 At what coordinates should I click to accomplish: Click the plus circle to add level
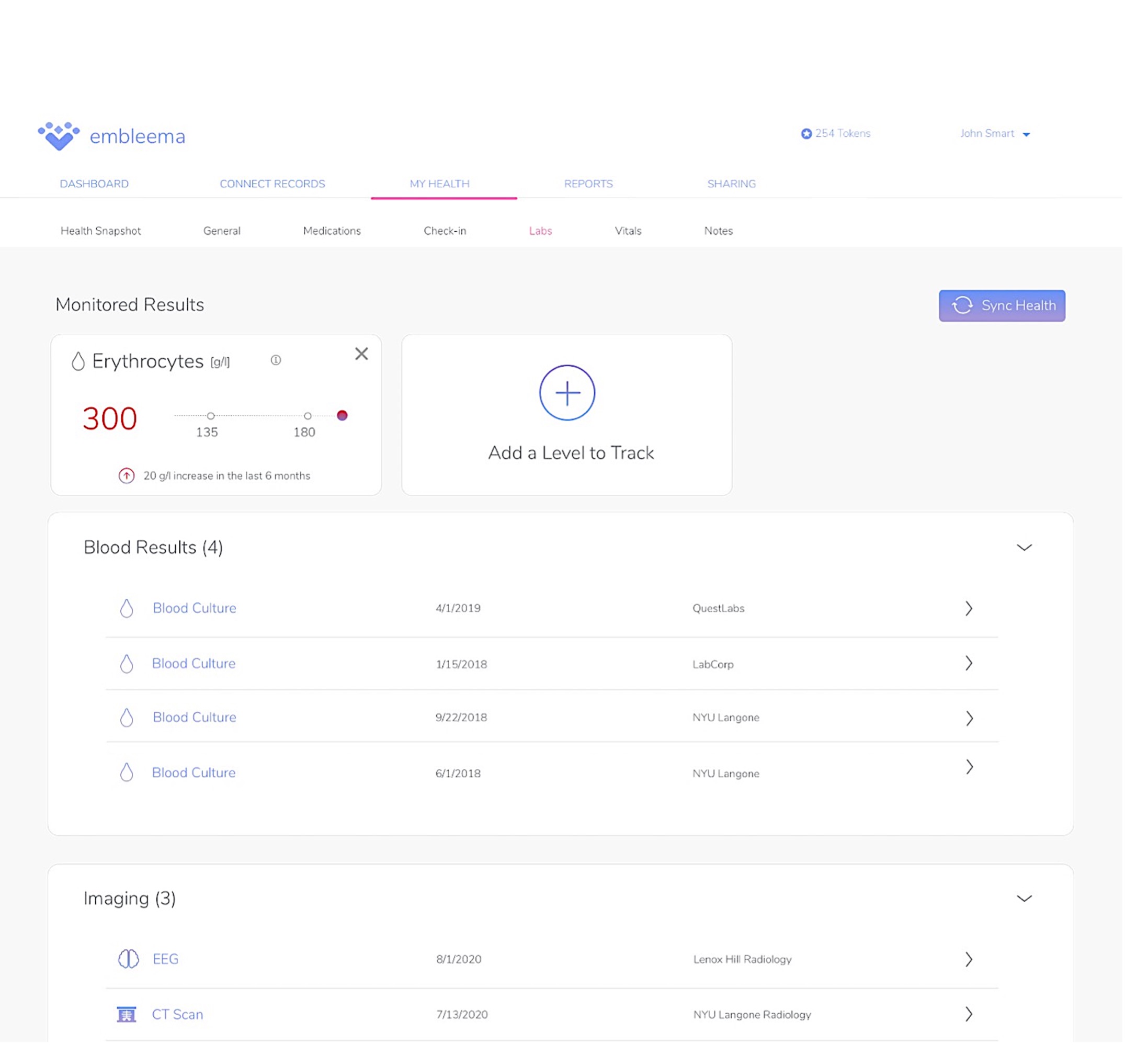567,393
